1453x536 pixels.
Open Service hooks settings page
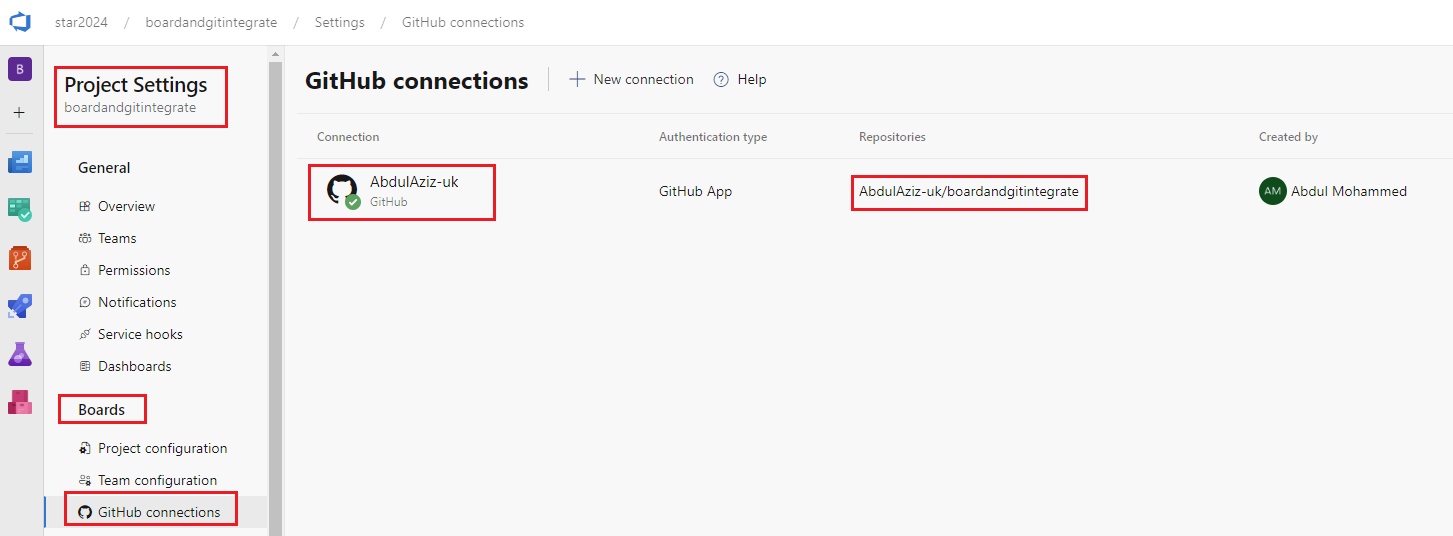point(140,334)
